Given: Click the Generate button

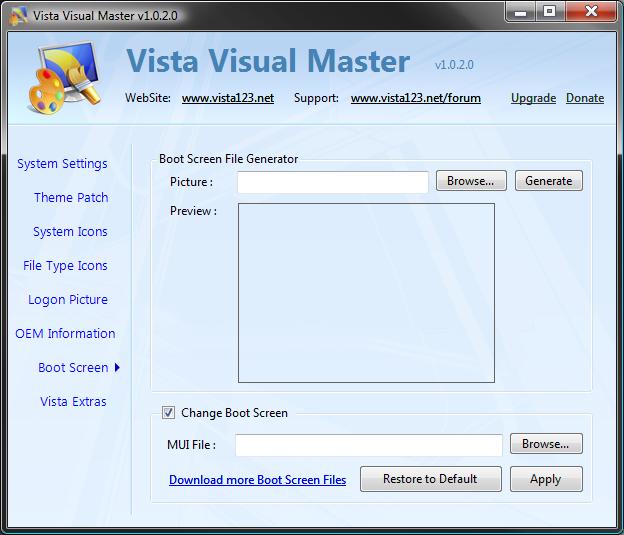Looking at the screenshot, I should click(x=549, y=181).
